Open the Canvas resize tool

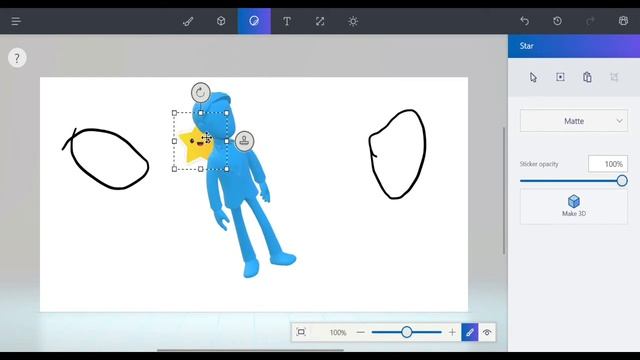click(320, 21)
